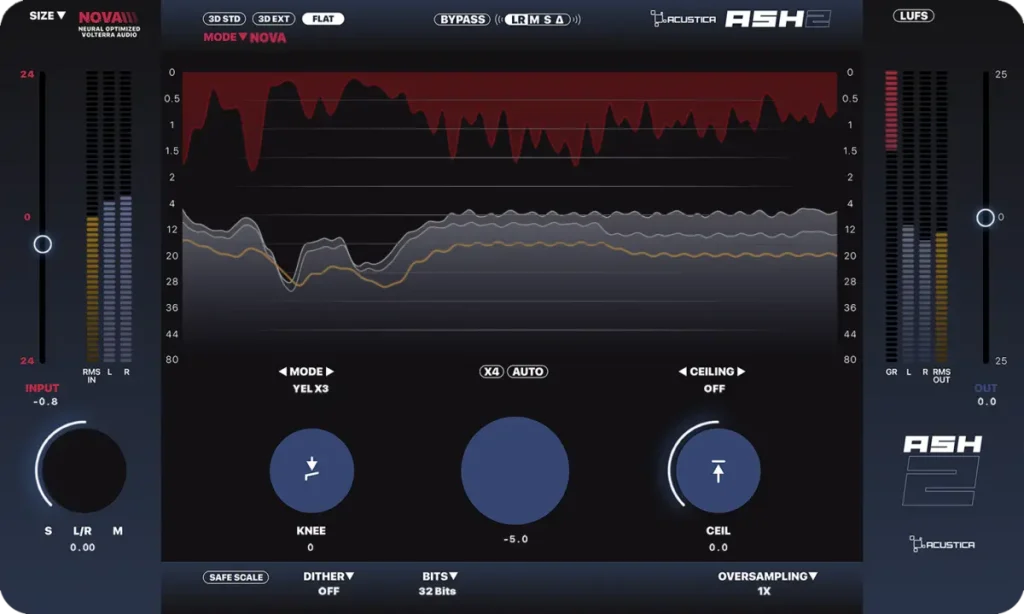The image size is (1024, 614).
Task: Open the MODE NOVA dropdown
Action: tap(245, 37)
